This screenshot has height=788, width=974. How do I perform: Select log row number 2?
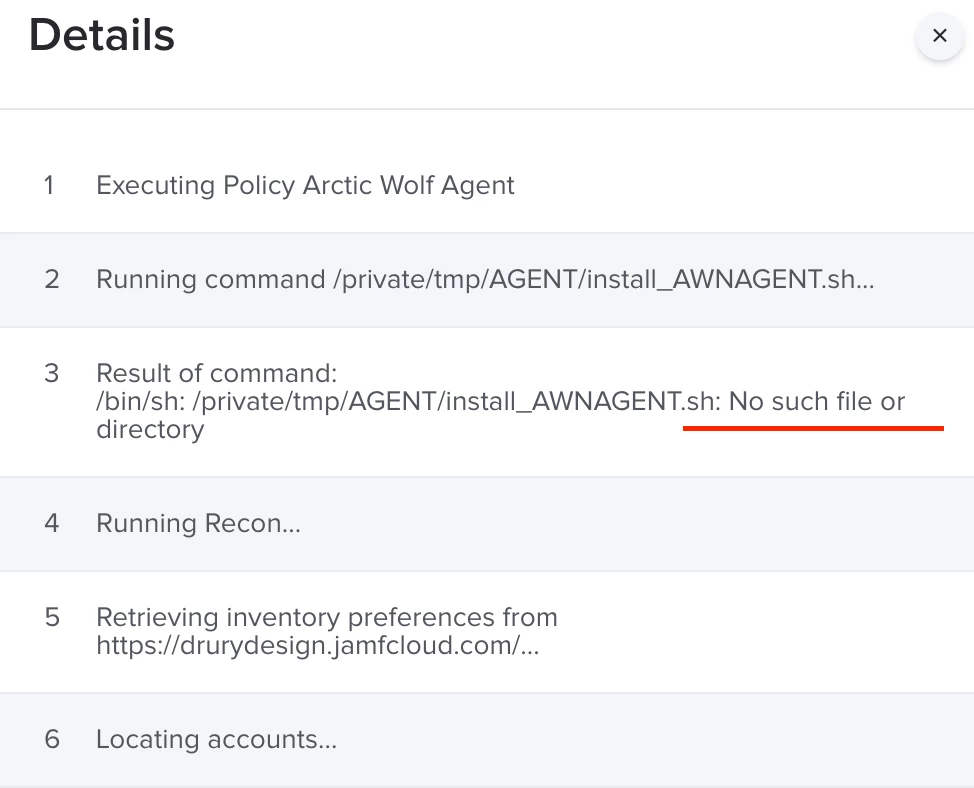52,279
